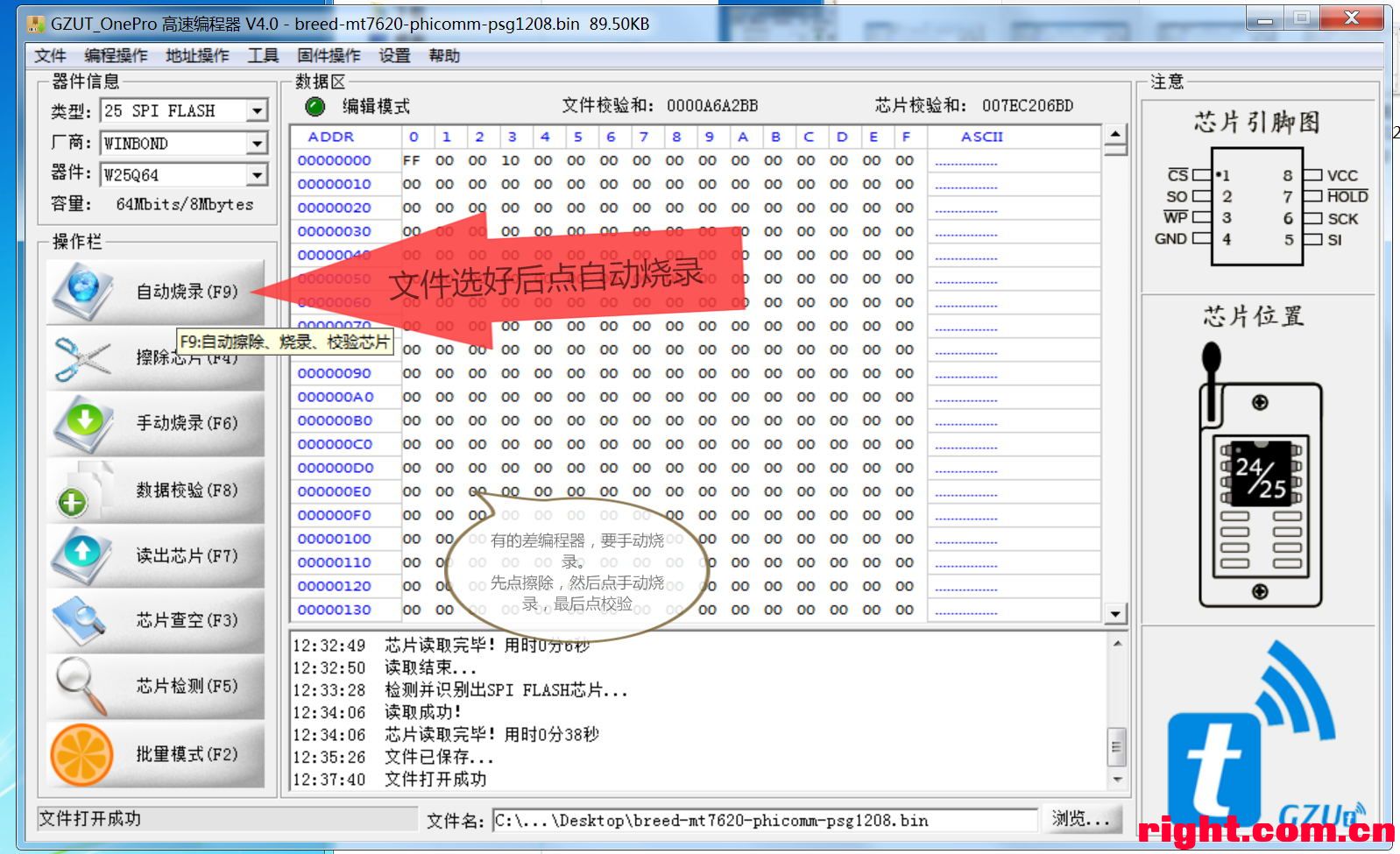Click the 芯片校验和 value 007EC206BD
The image size is (1400, 854).
pos(1028,106)
